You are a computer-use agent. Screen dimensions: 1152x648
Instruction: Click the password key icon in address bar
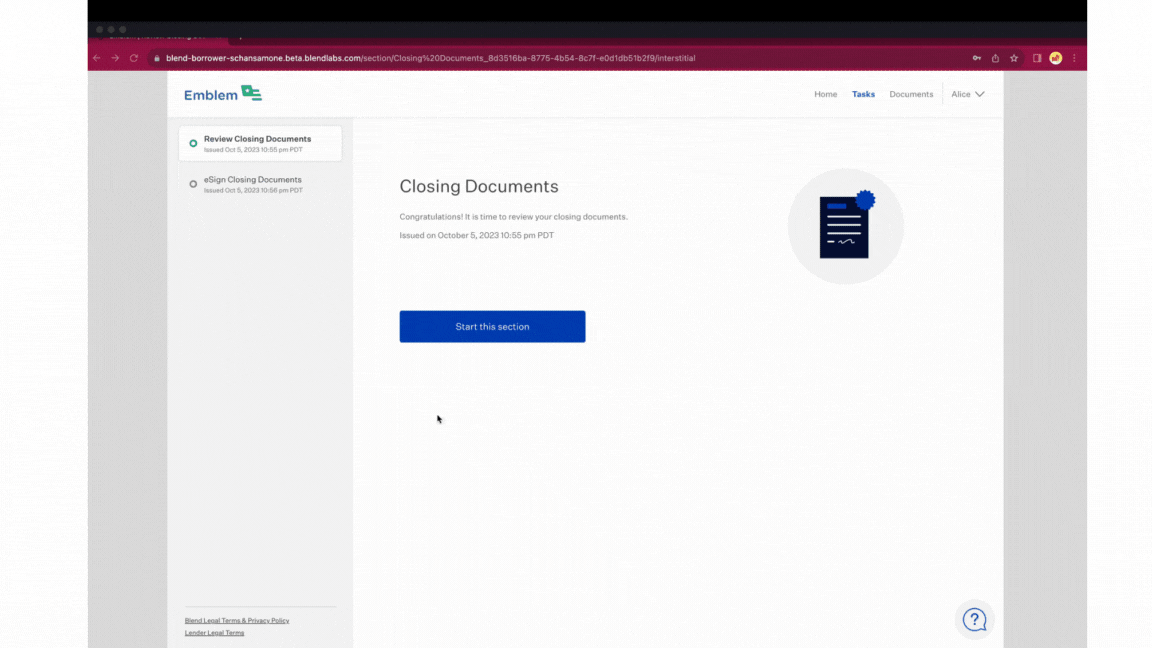(x=977, y=58)
